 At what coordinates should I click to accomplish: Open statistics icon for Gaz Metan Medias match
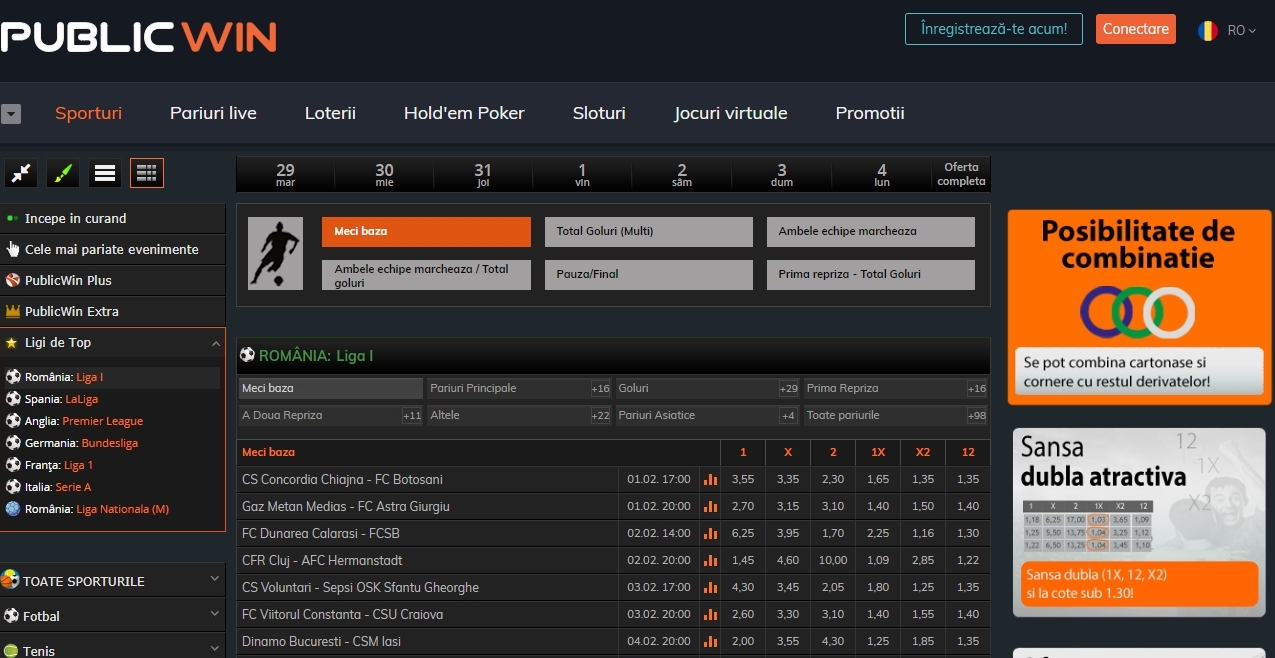(x=711, y=507)
